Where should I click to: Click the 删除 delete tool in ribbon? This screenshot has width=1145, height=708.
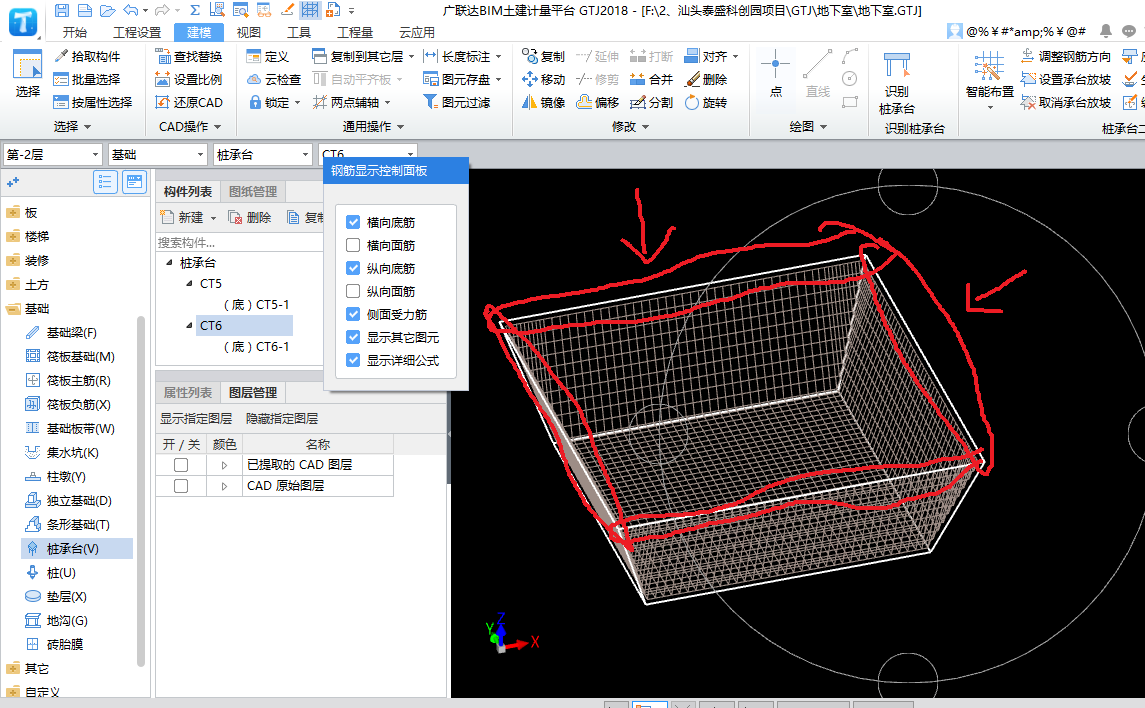tap(705, 79)
